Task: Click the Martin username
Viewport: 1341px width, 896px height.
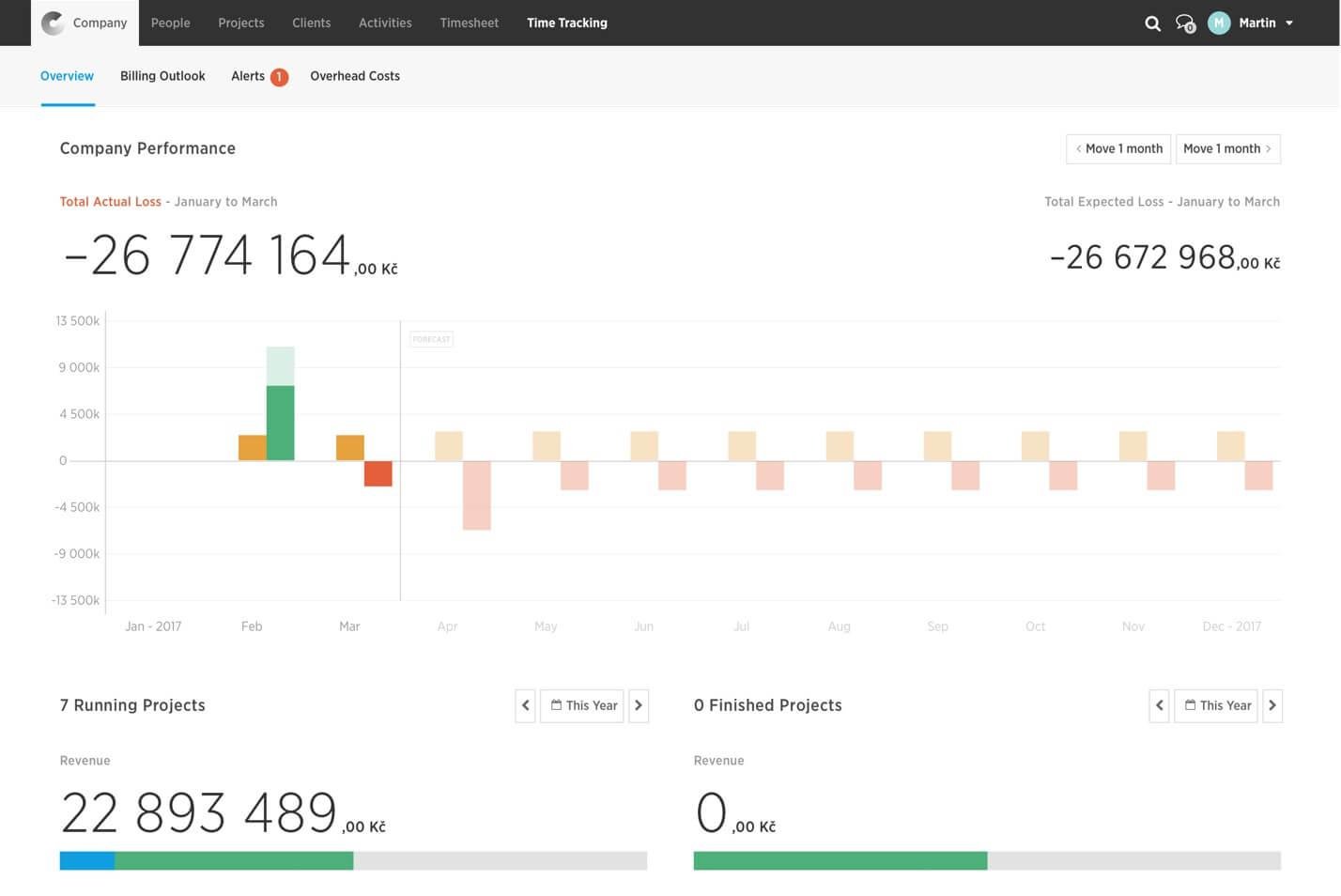Action: click(1257, 23)
